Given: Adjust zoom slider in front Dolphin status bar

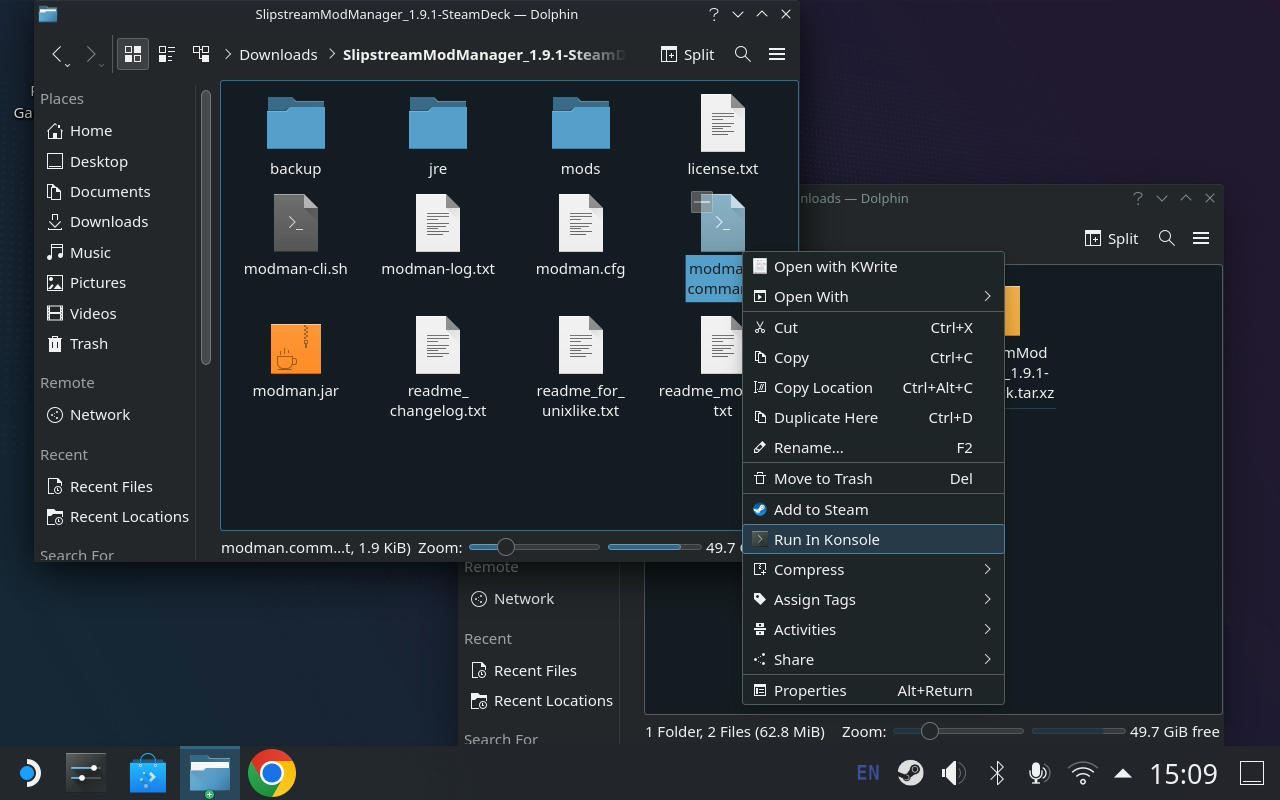Looking at the screenshot, I should pyautogui.click(x=534, y=547).
